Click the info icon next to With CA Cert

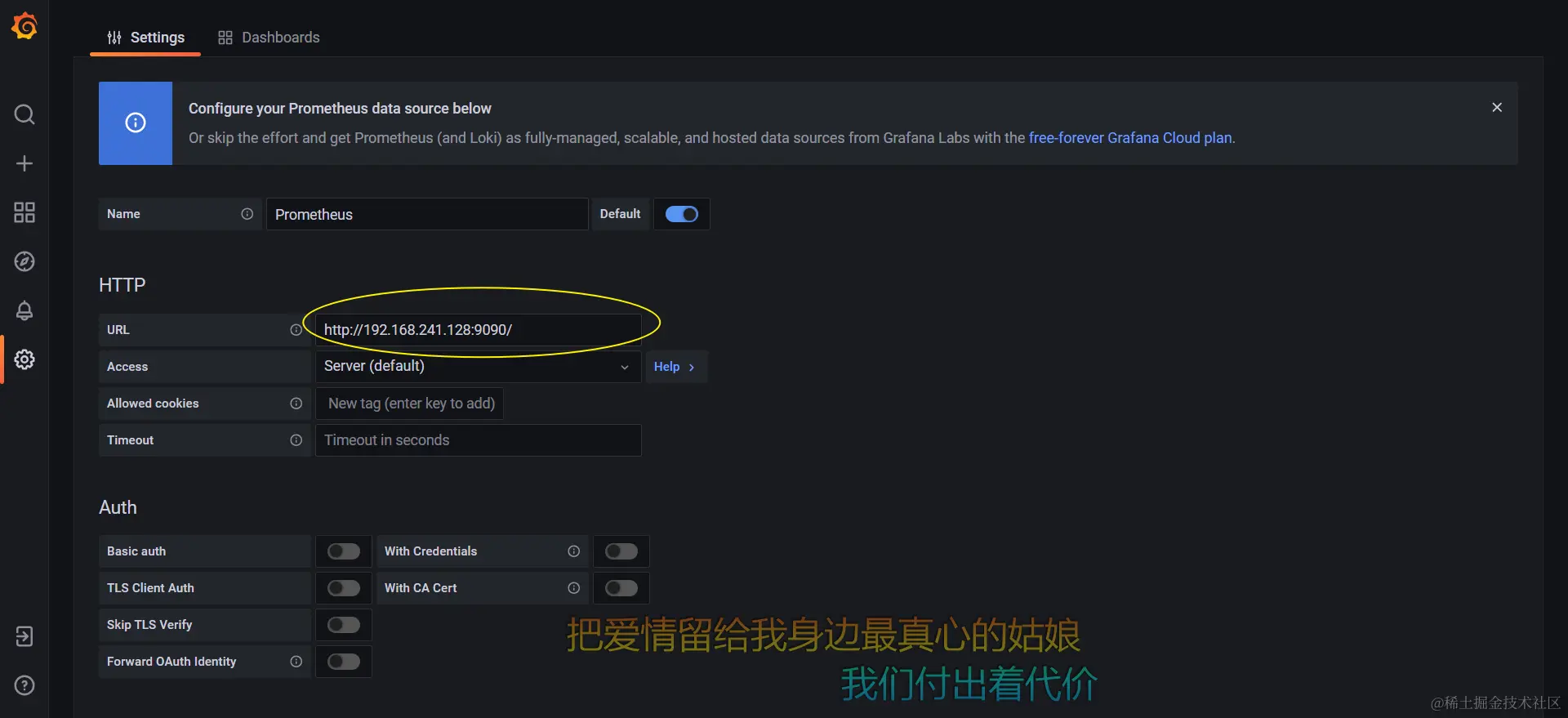pos(573,588)
